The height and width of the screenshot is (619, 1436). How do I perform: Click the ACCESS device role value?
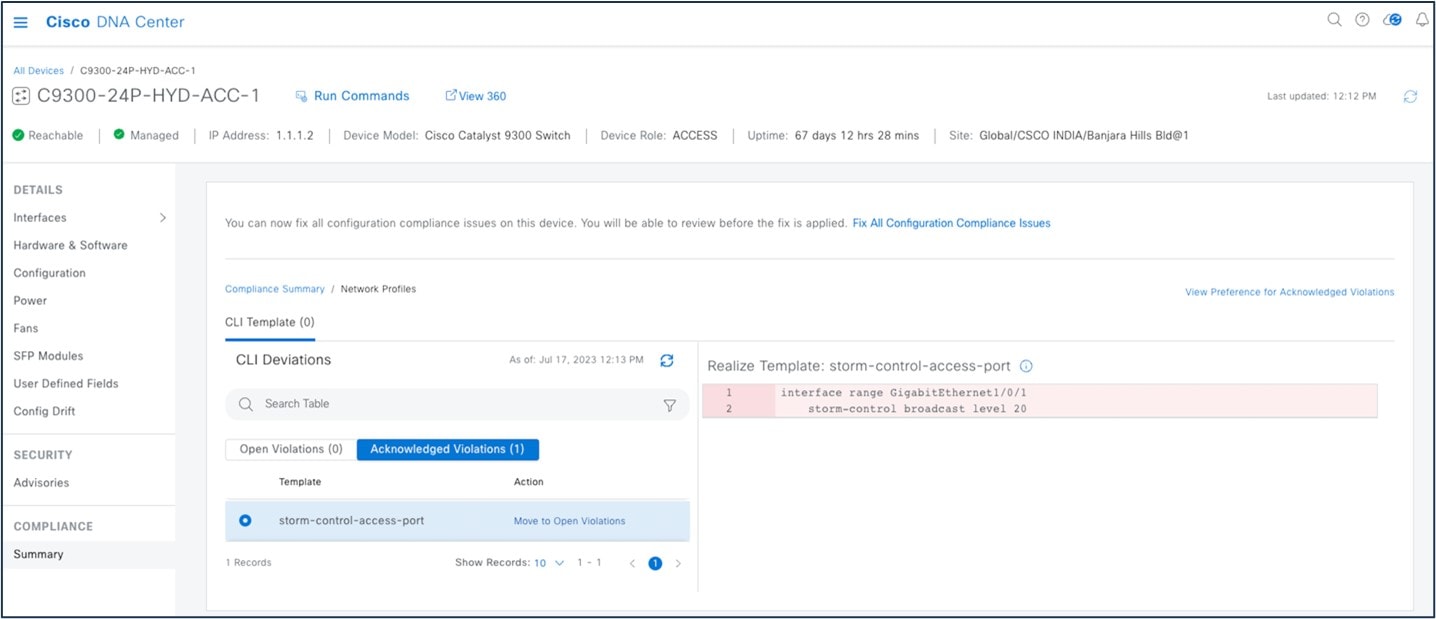click(x=695, y=135)
